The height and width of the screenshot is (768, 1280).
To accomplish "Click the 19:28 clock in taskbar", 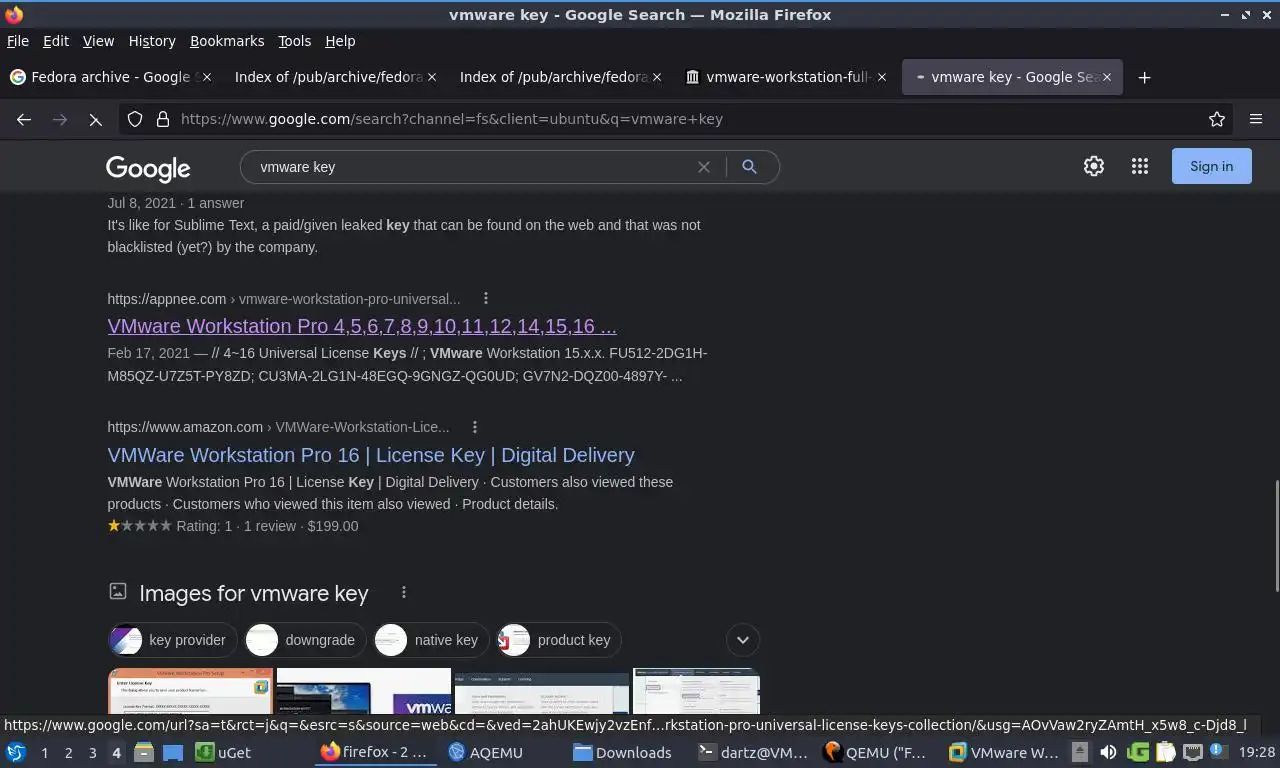I will (x=1256, y=752).
